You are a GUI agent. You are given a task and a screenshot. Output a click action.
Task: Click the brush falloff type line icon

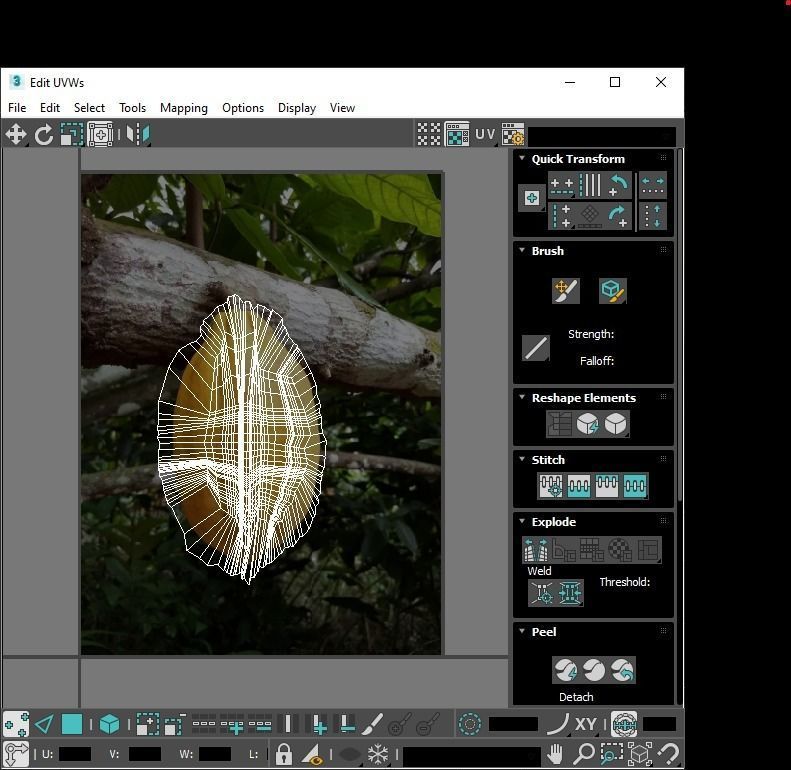(x=536, y=348)
